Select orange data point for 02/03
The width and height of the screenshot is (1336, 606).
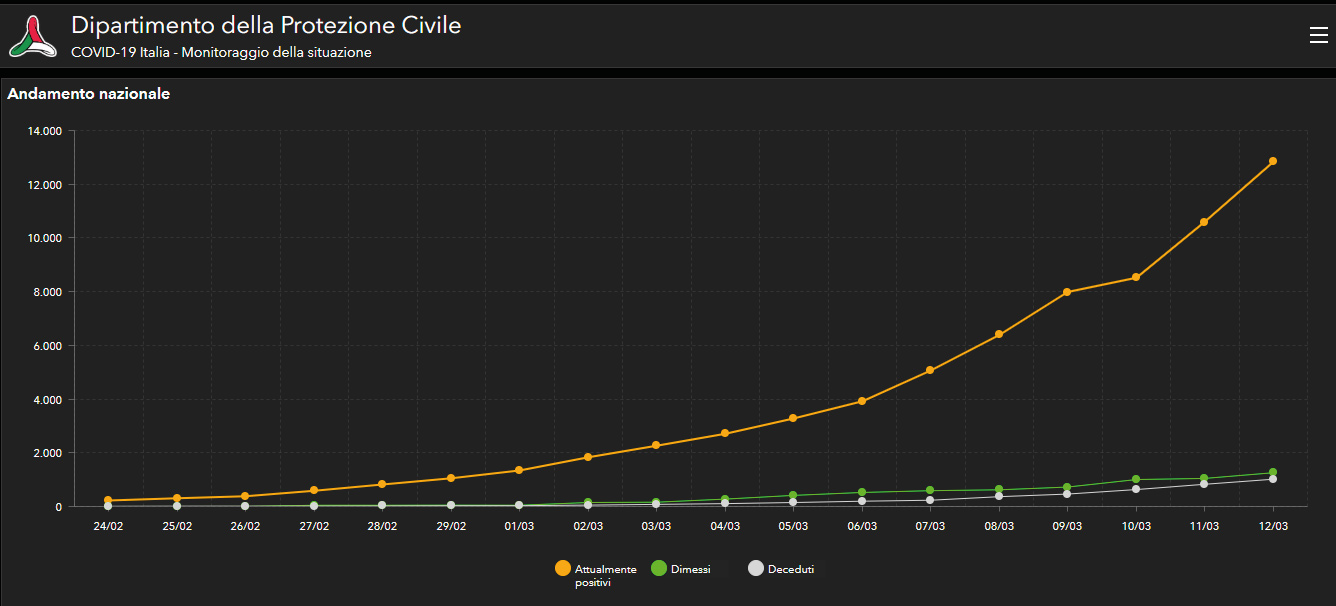[x=588, y=457]
